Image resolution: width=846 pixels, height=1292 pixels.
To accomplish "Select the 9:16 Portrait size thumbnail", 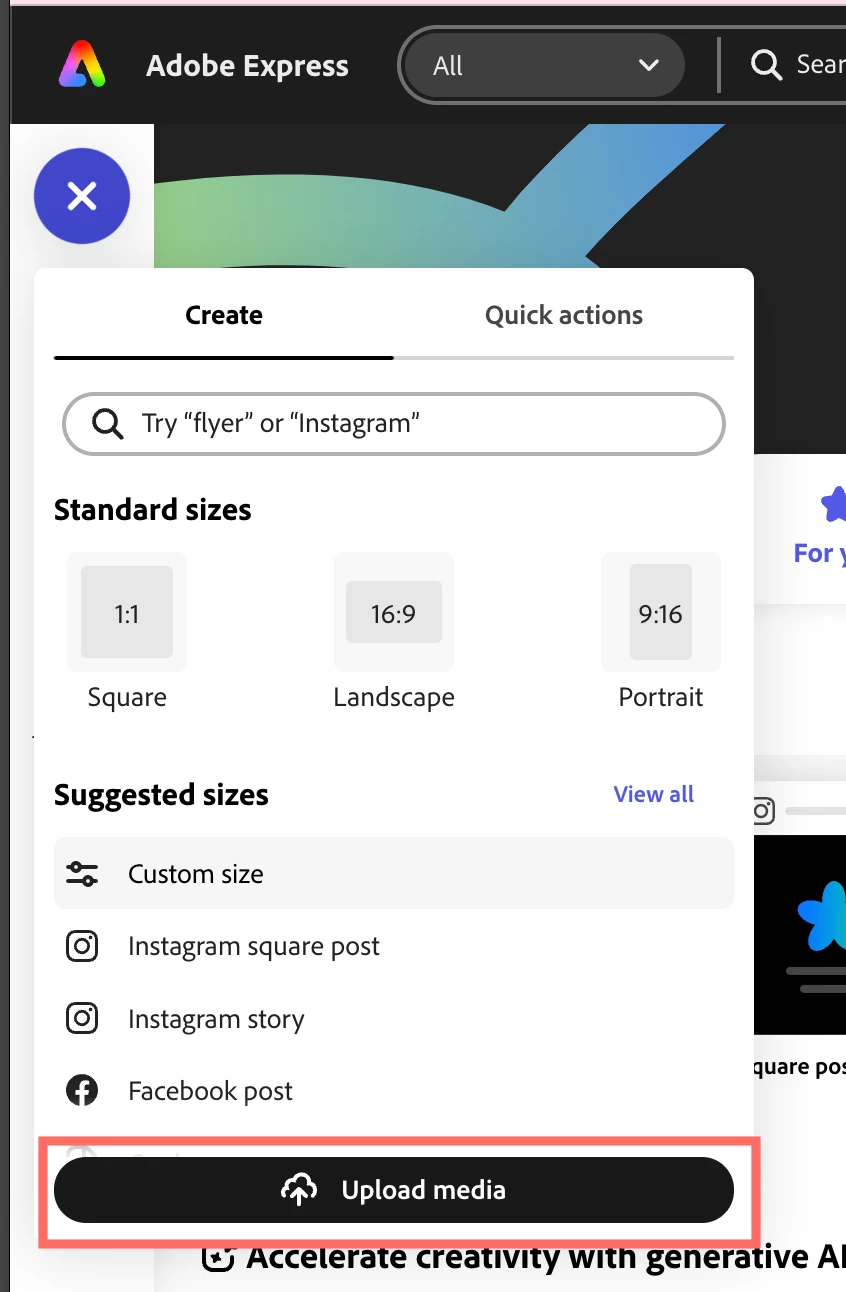I will (x=661, y=612).
